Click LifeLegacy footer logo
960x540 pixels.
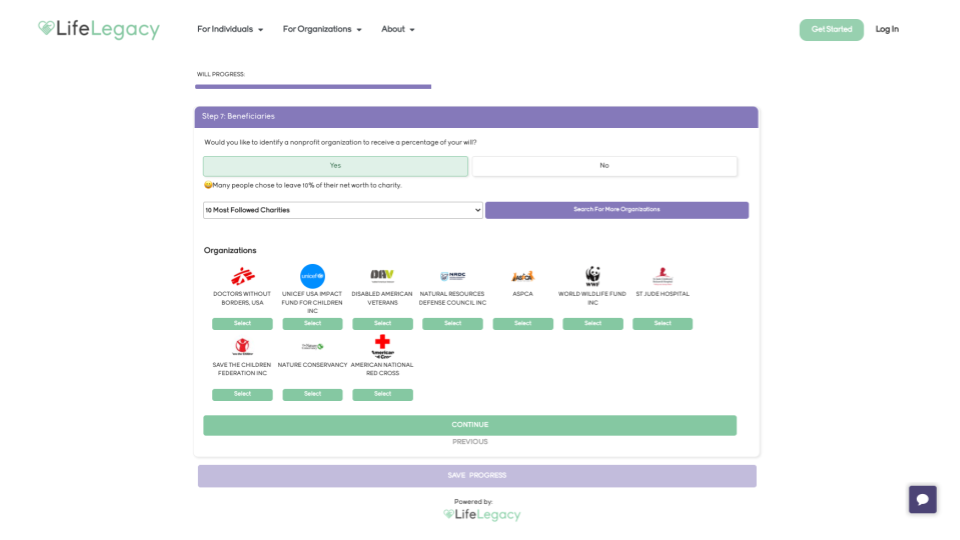pos(482,514)
